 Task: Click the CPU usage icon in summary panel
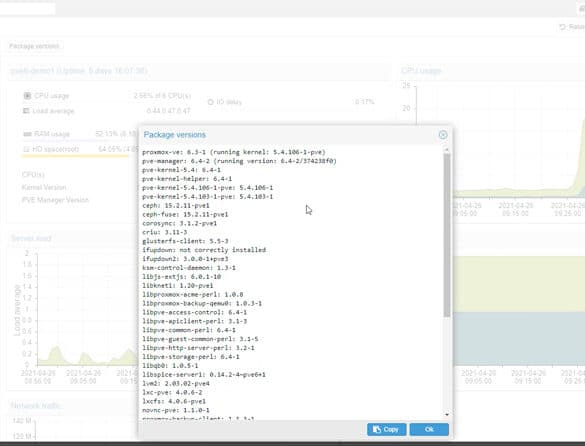click(x=27, y=96)
